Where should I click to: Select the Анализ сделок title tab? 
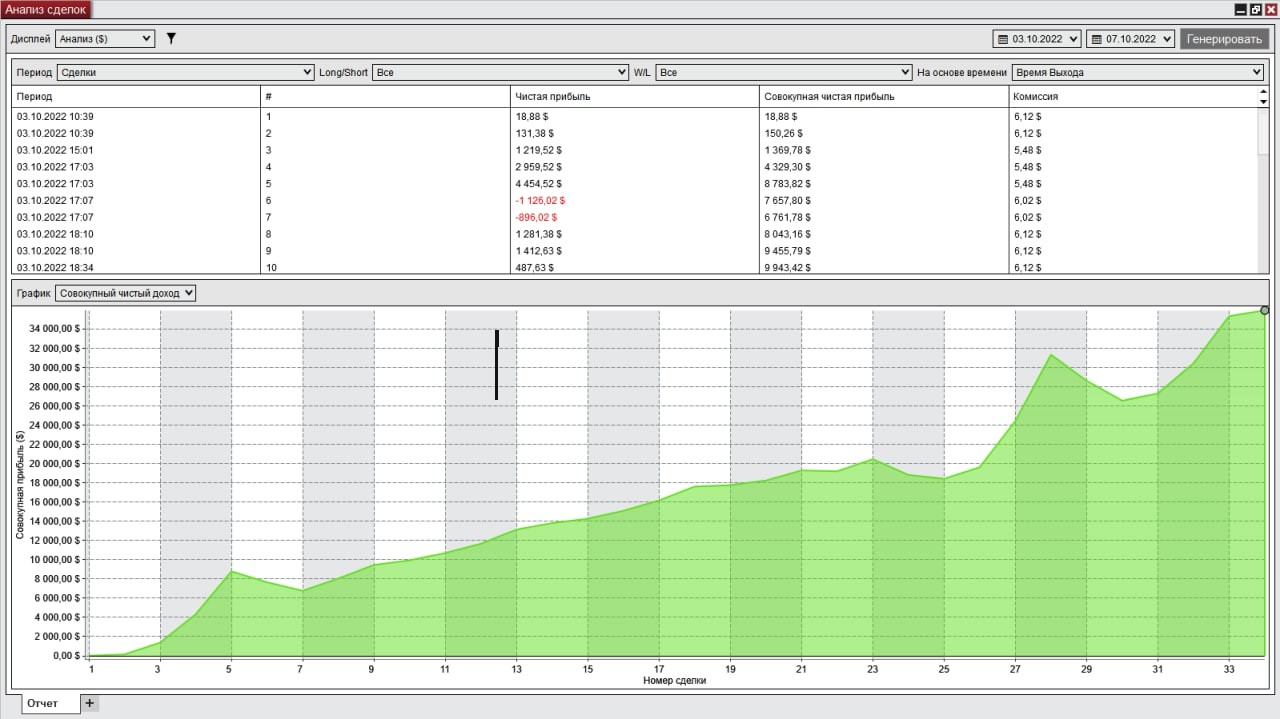[x=46, y=9]
